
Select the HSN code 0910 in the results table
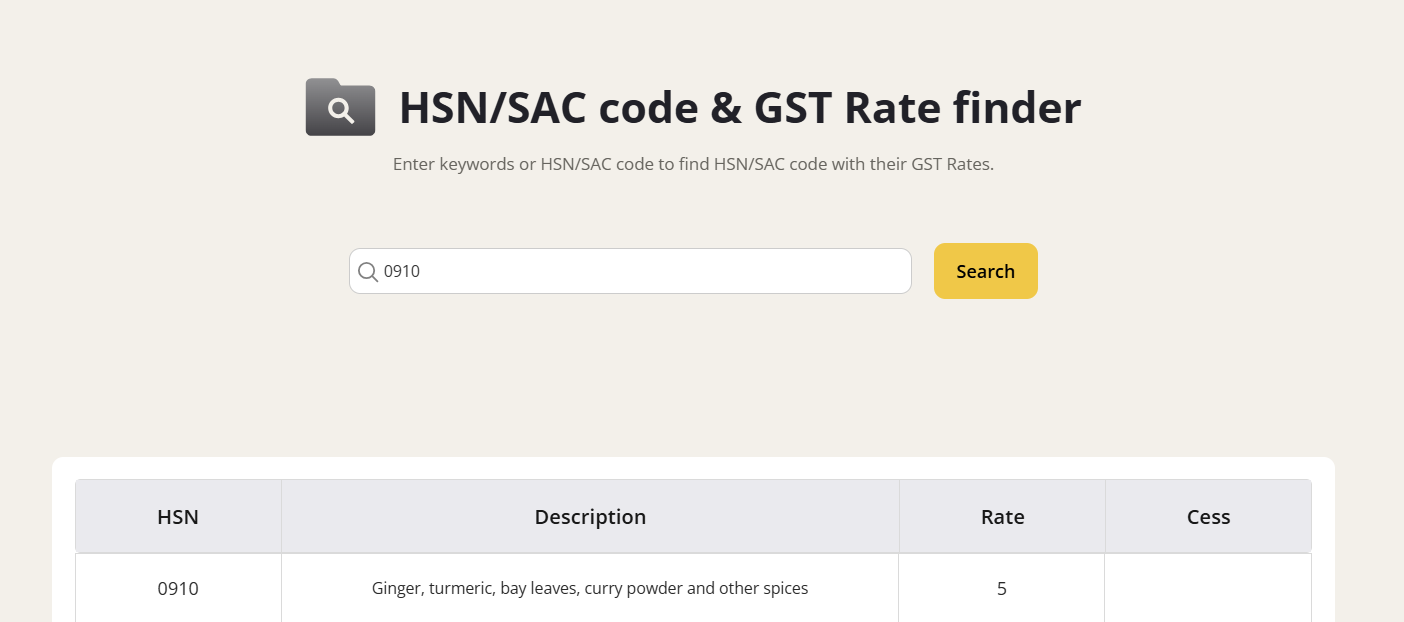point(178,588)
